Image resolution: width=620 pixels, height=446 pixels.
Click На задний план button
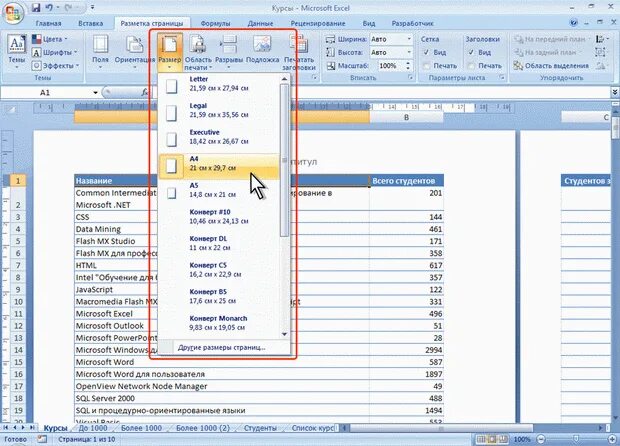pos(548,52)
